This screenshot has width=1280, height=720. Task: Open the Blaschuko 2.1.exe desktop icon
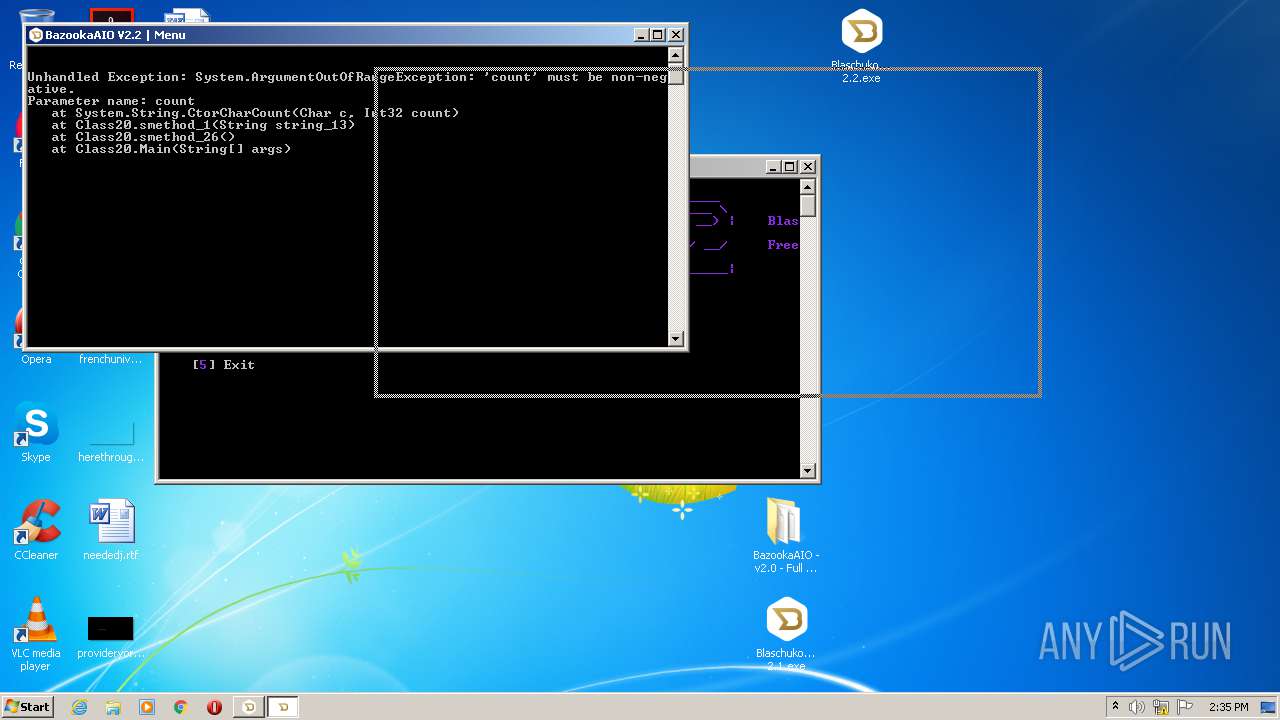(786, 635)
